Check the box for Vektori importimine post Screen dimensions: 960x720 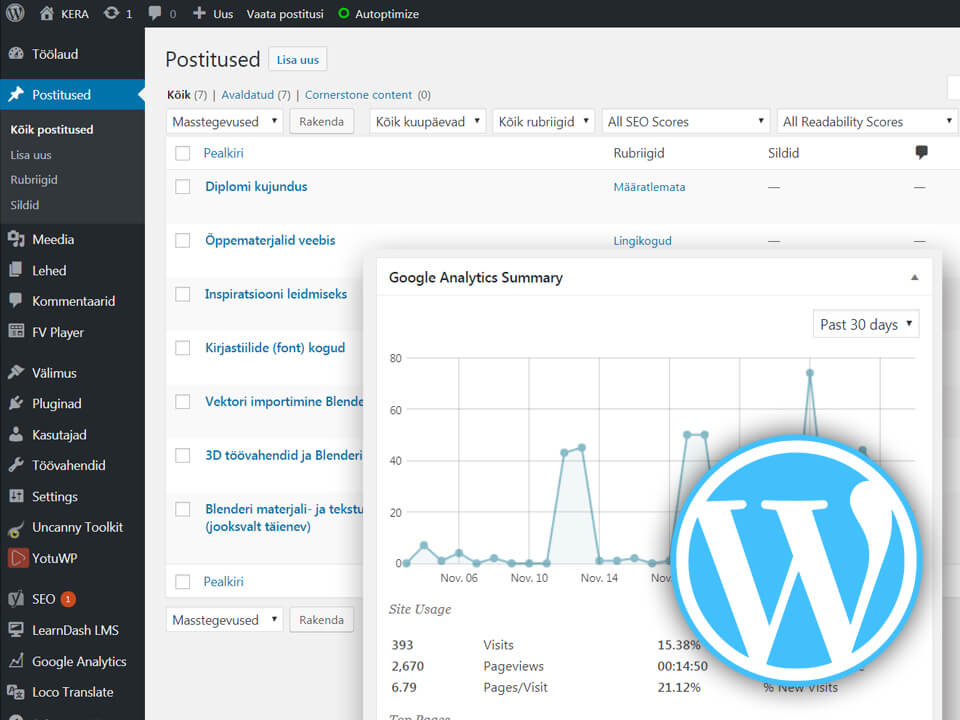pyautogui.click(x=182, y=402)
